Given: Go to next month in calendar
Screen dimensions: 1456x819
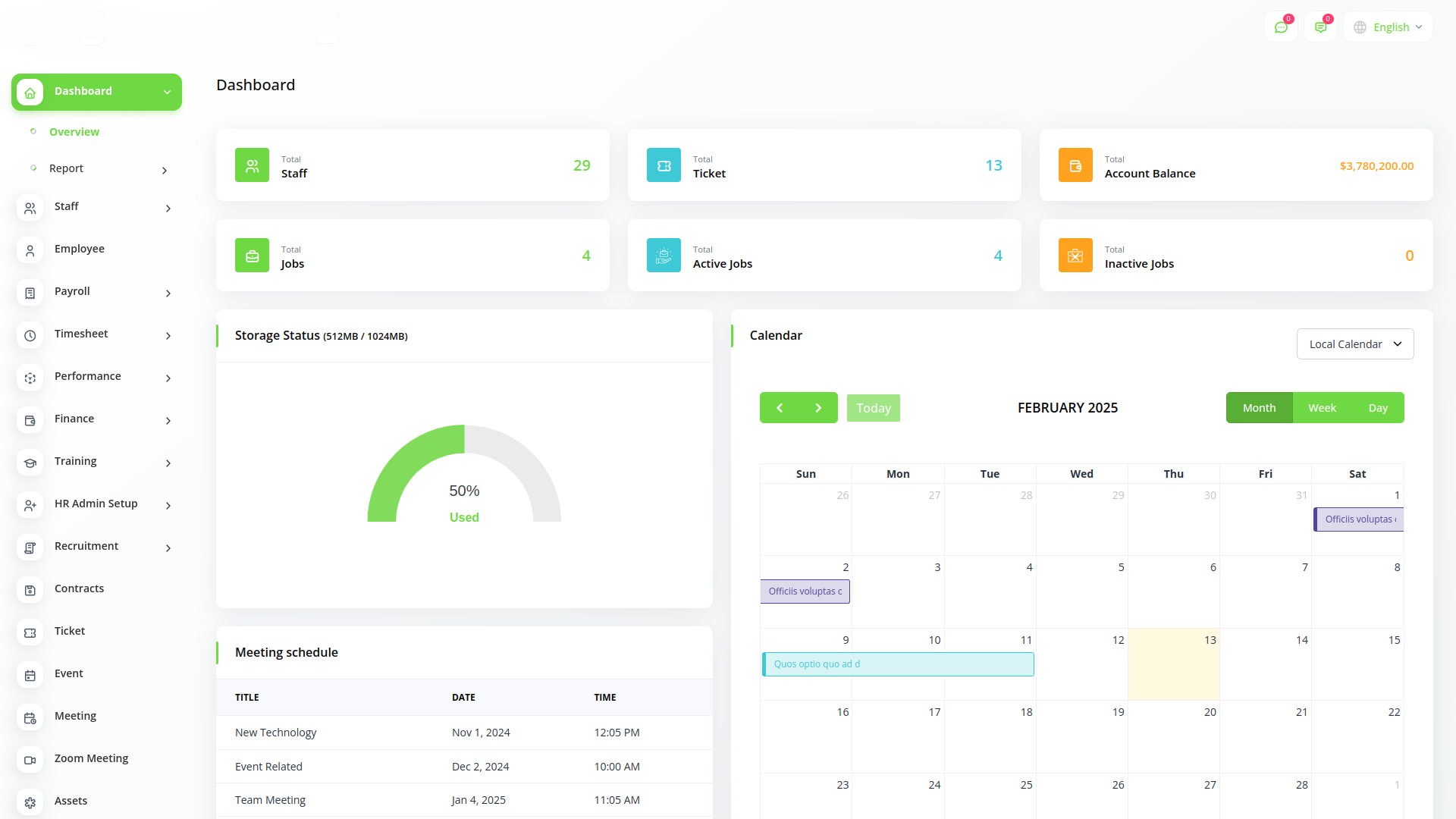Looking at the screenshot, I should pyautogui.click(x=818, y=408).
